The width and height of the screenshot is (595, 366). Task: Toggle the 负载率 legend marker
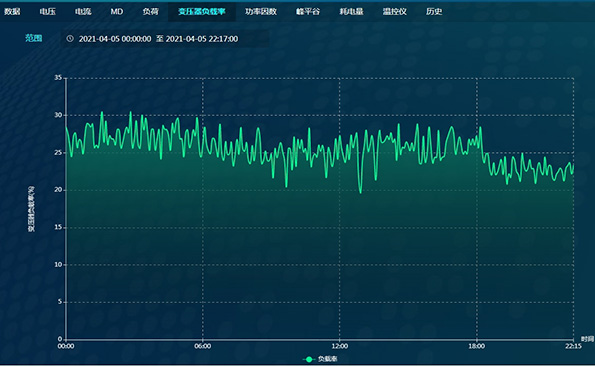(309, 359)
